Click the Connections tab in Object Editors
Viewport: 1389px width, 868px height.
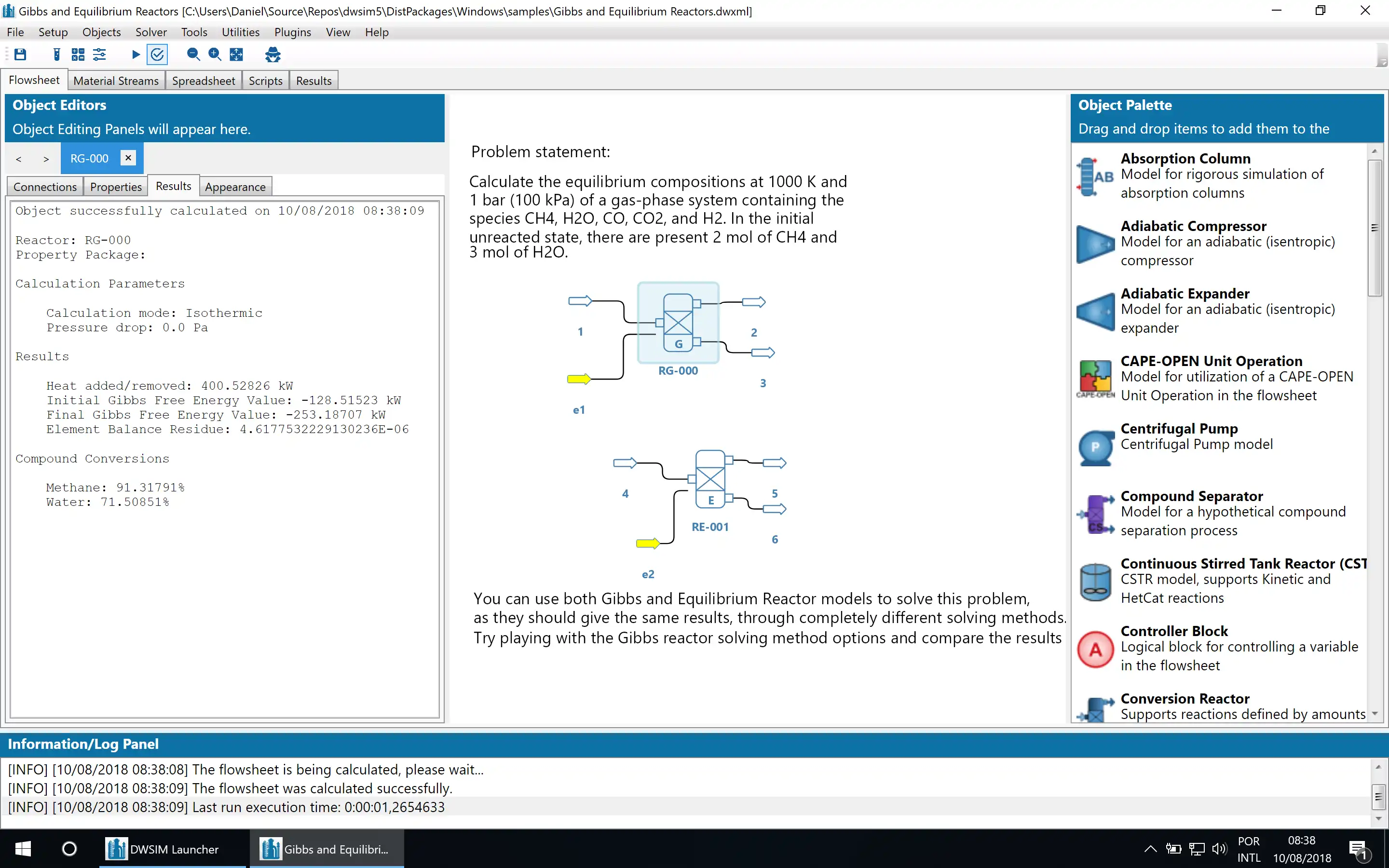point(44,186)
